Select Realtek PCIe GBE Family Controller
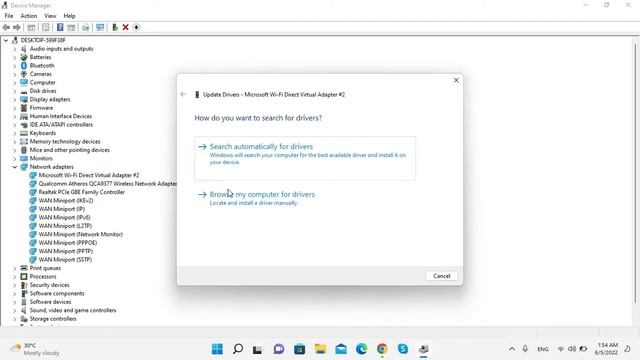The image size is (640, 360). click(82, 192)
